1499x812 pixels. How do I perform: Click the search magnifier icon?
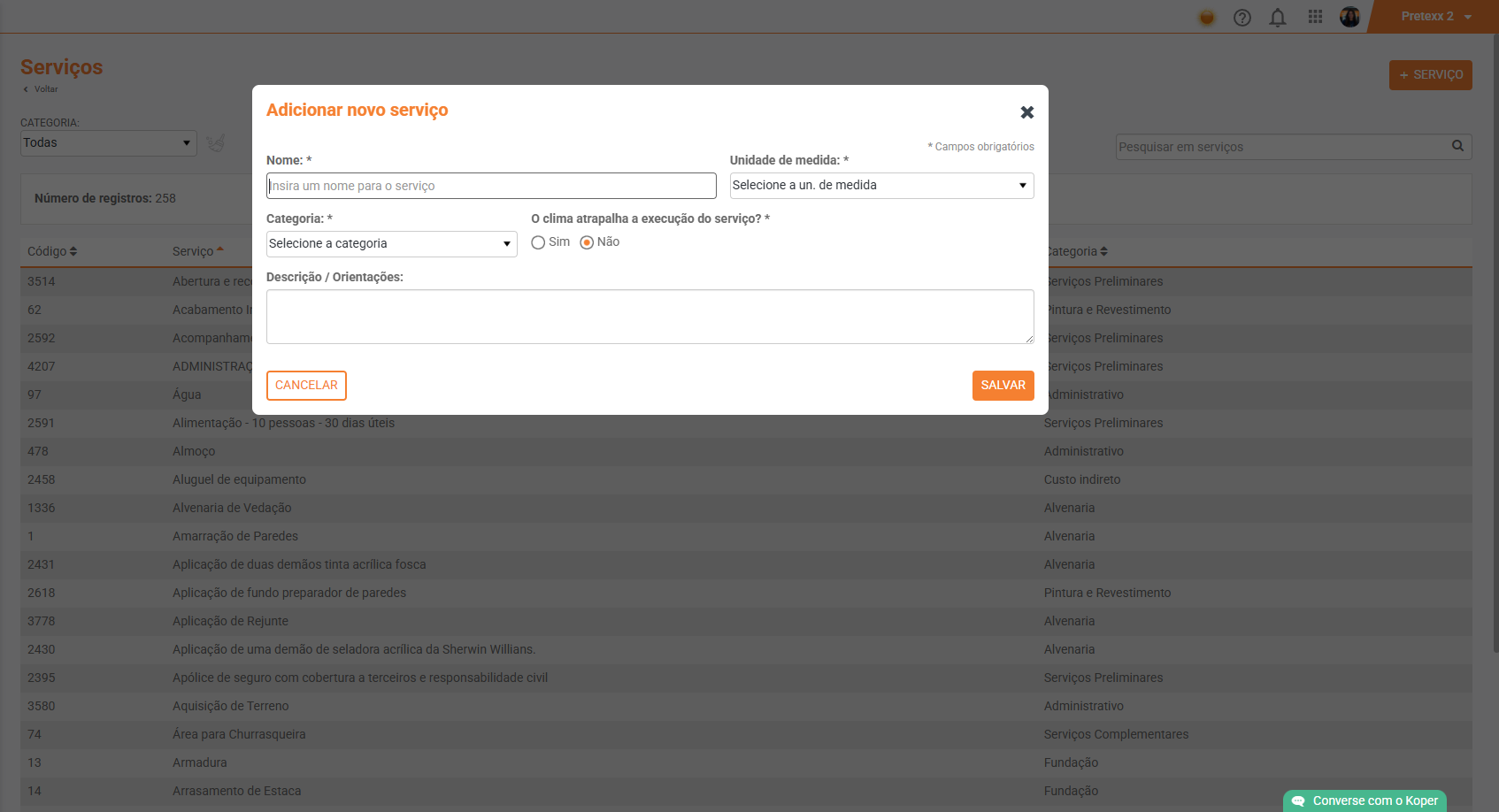point(1457,146)
